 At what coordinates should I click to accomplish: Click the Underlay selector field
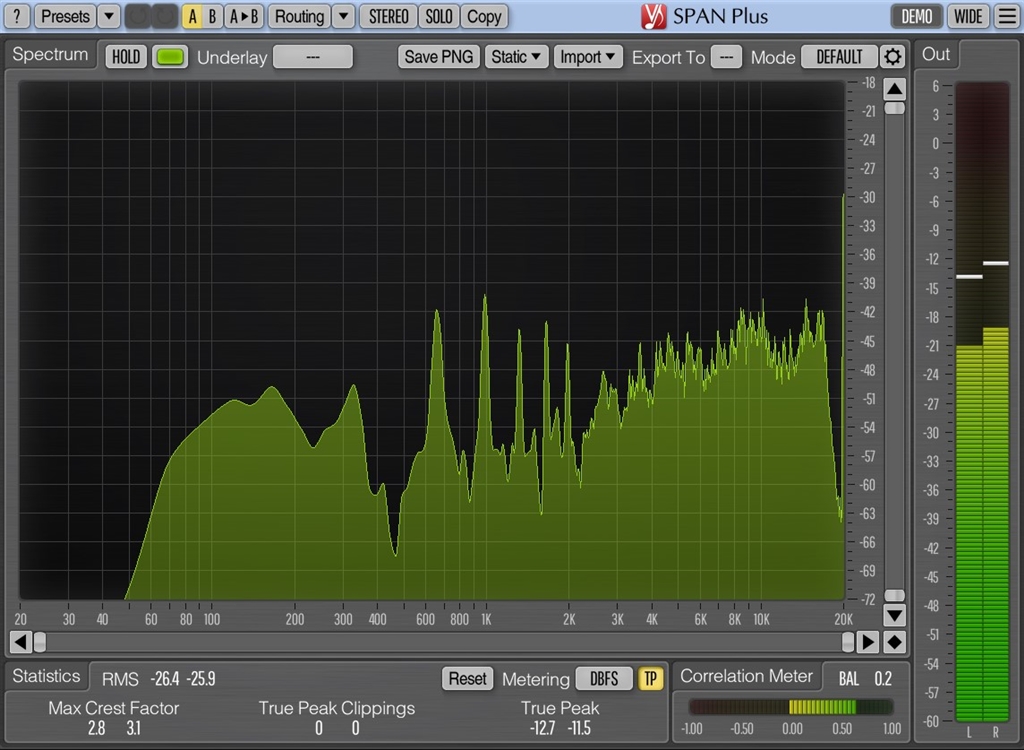pos(312,57)
